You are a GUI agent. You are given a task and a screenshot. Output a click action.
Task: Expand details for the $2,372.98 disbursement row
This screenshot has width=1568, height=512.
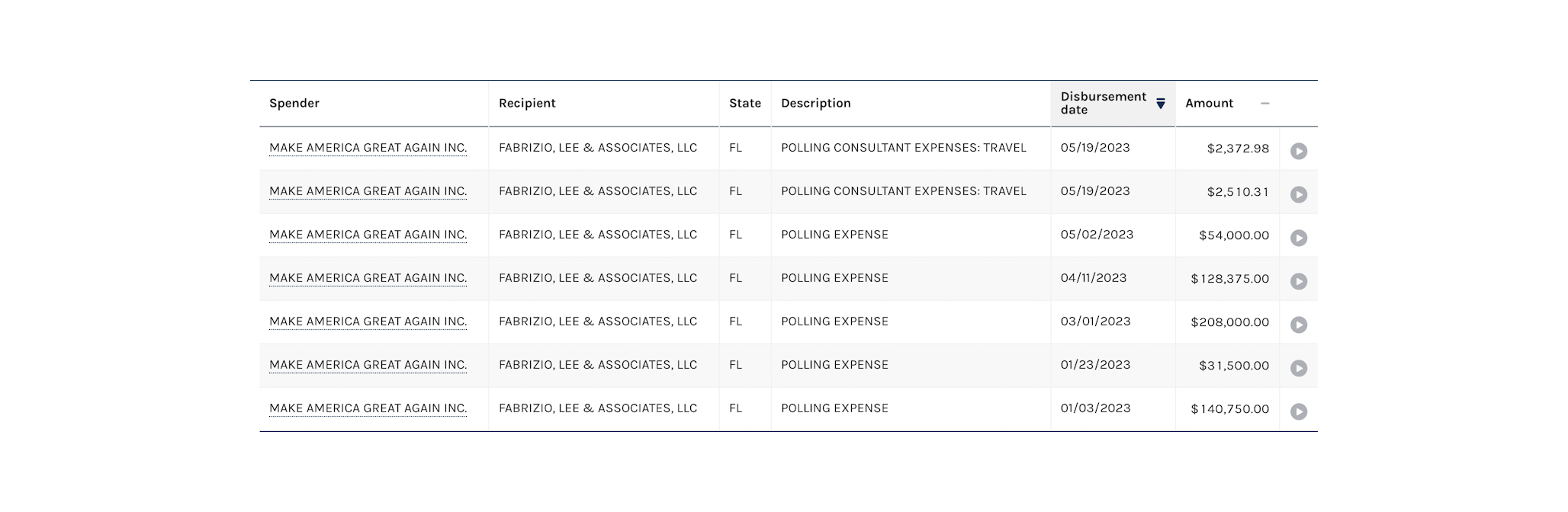pos(1298,151)
